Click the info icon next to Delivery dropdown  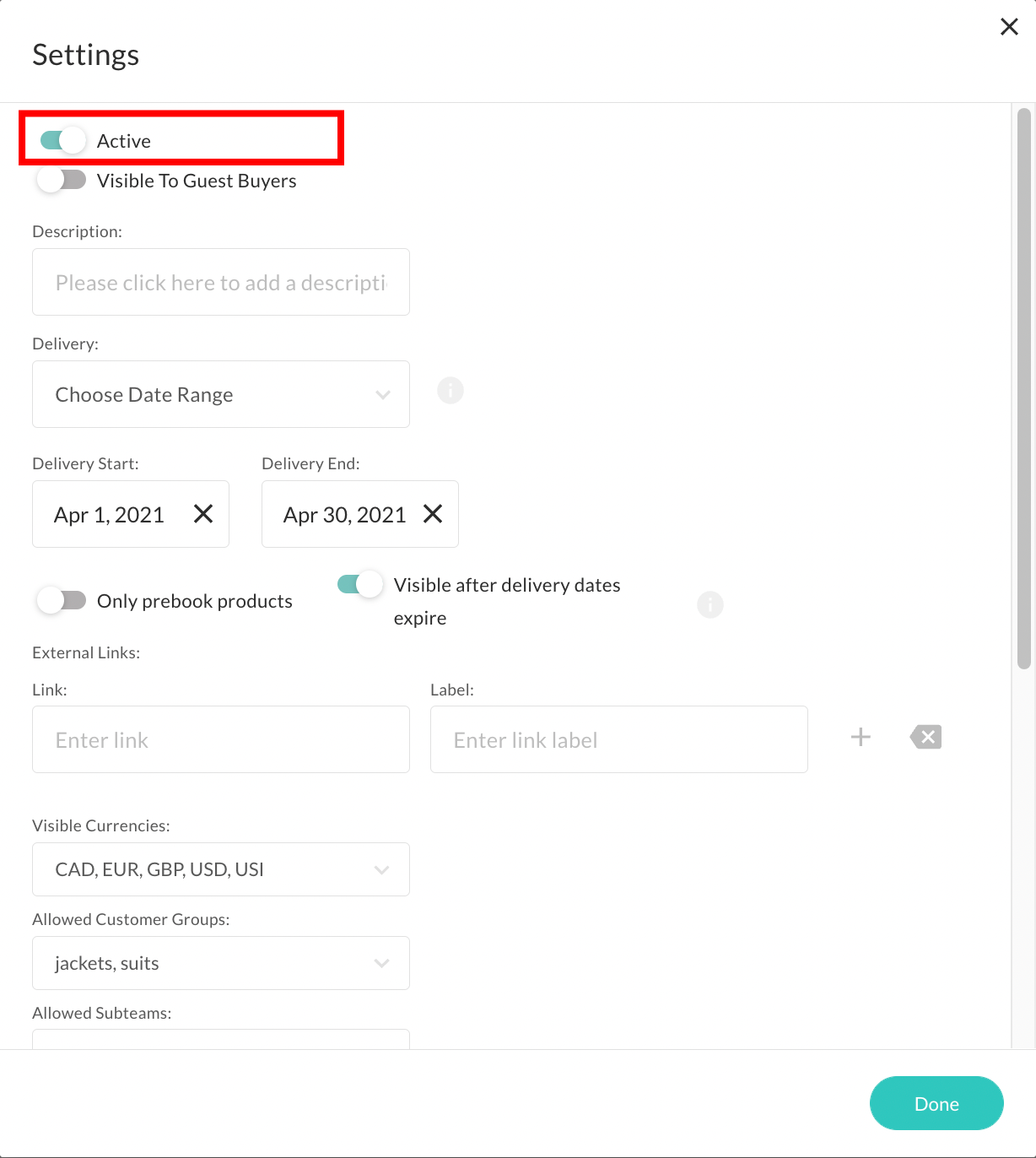(x=451, y=391)
